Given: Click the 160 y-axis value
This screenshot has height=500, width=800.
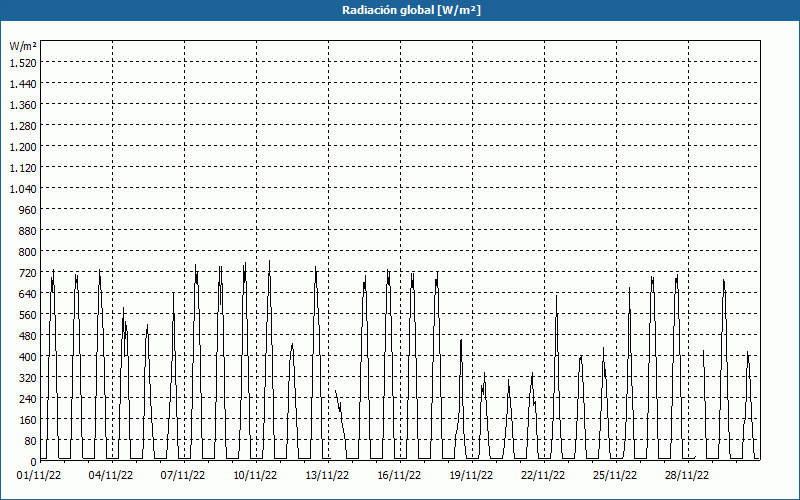Looking at the screenshot, I should tap(28, 420).
